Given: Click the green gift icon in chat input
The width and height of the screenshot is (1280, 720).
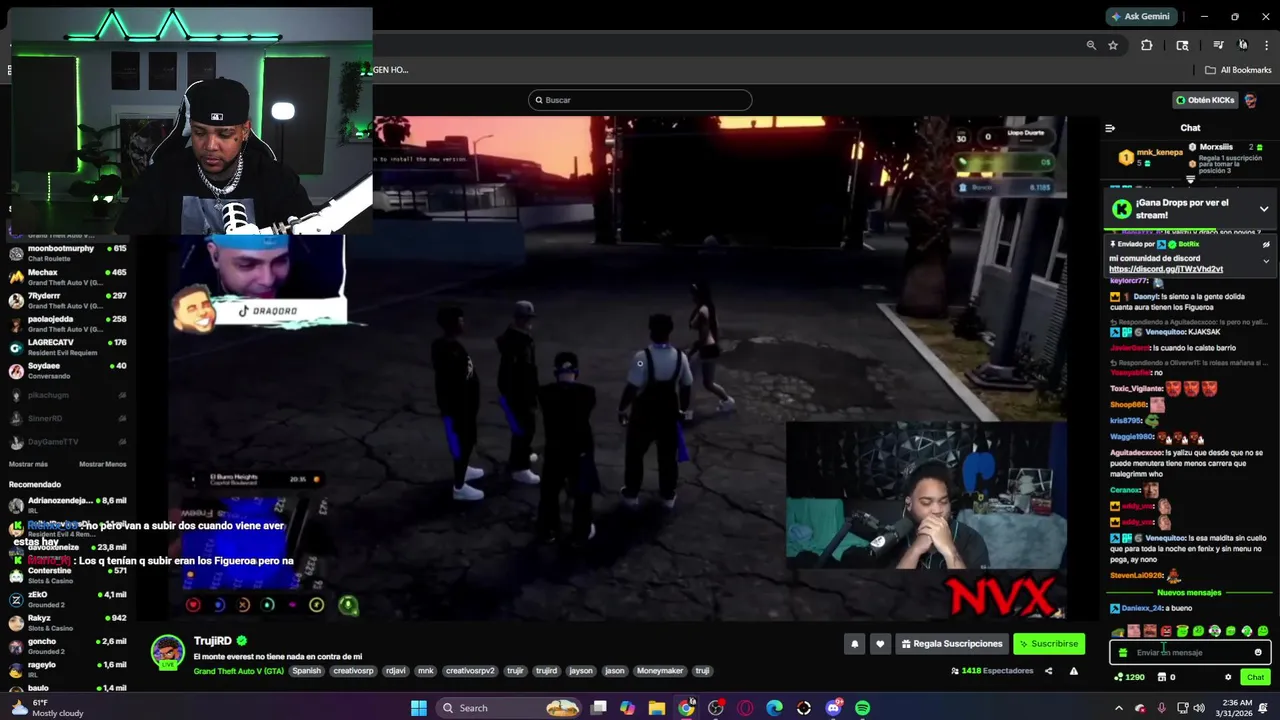Looking at the screenshot, I should [1123, 653].
